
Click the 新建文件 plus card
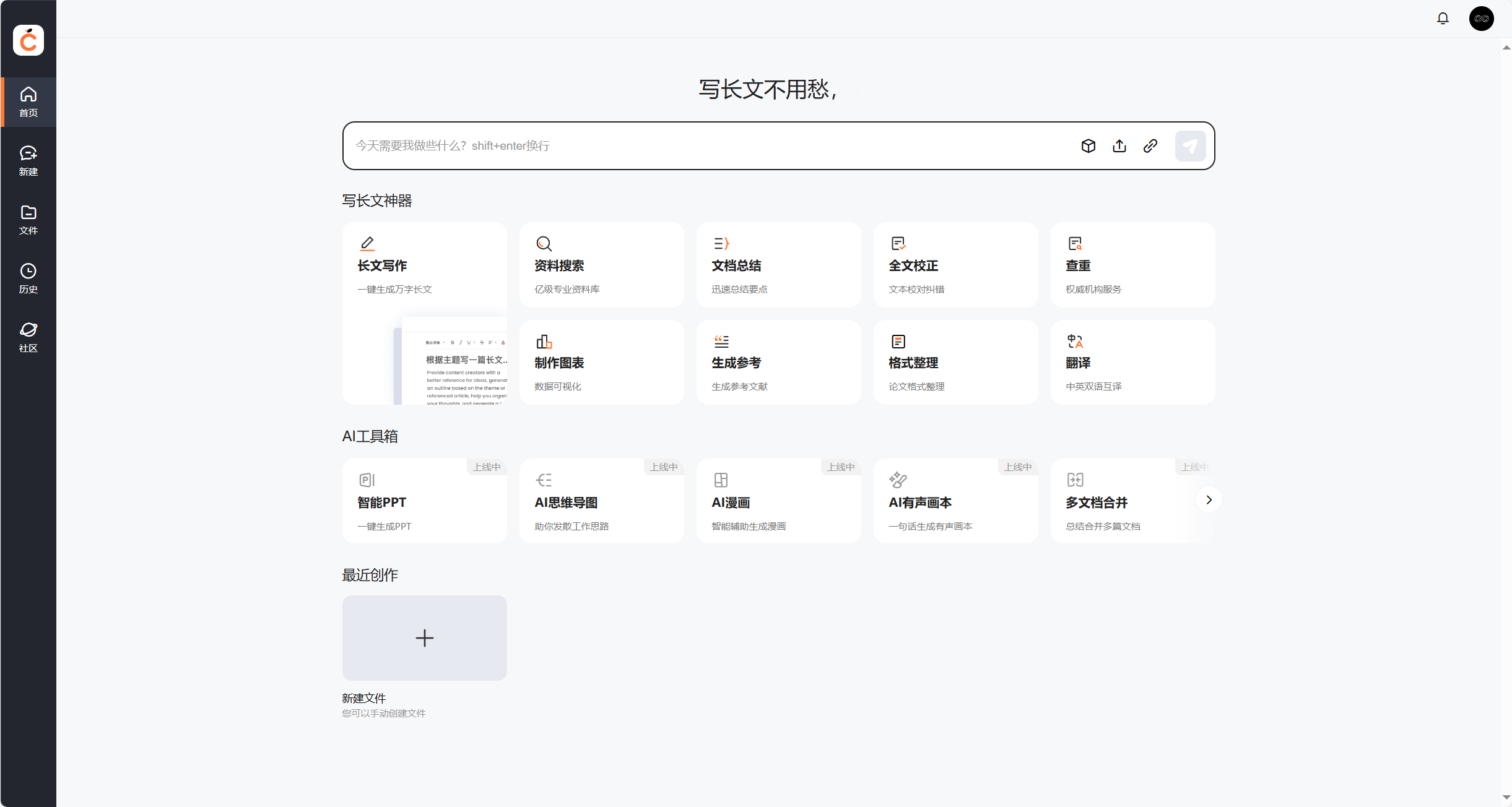424,638
